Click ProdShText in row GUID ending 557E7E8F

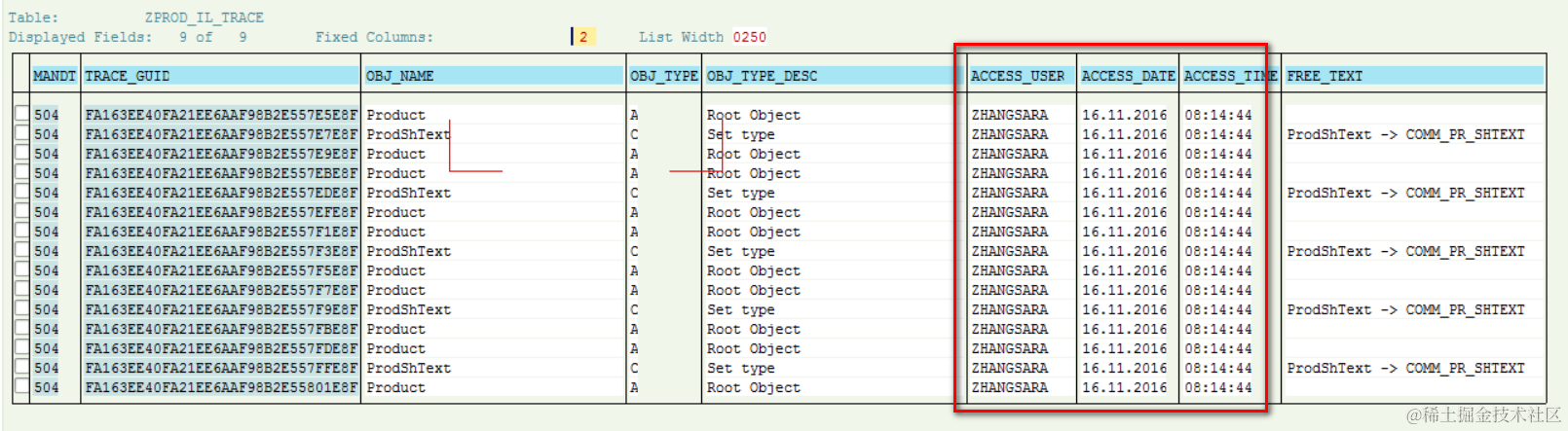[408, 134]
